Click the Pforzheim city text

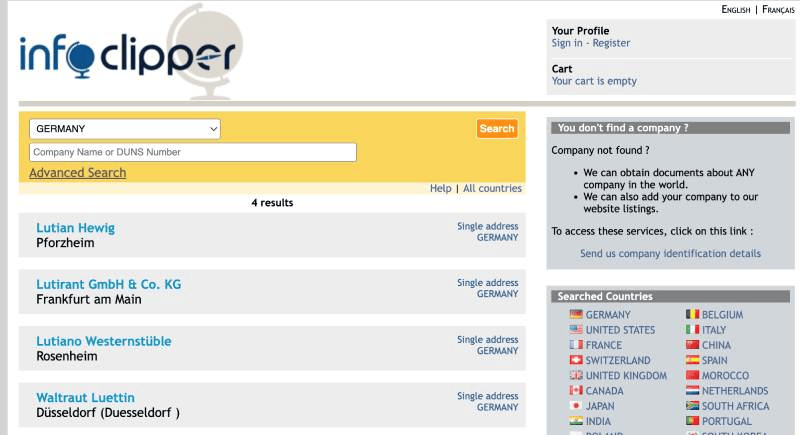(65, 243)
